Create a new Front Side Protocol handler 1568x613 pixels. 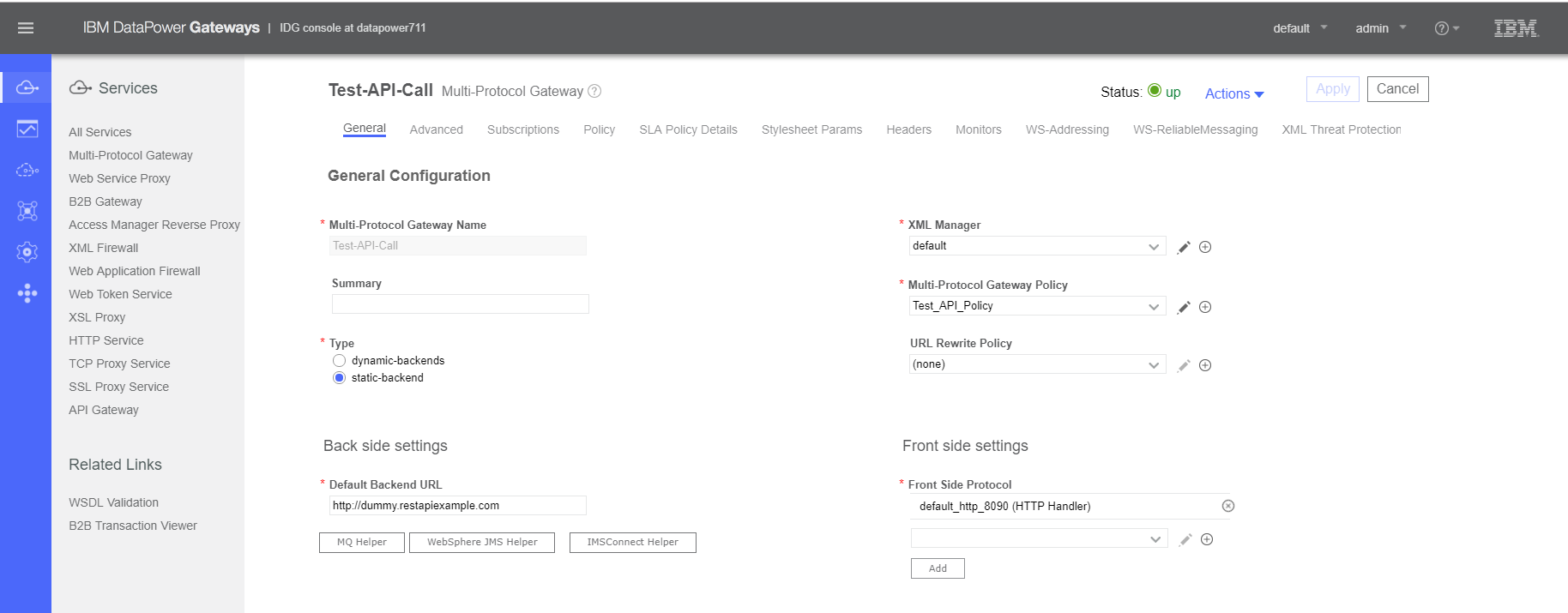[x=1207, y=539]
